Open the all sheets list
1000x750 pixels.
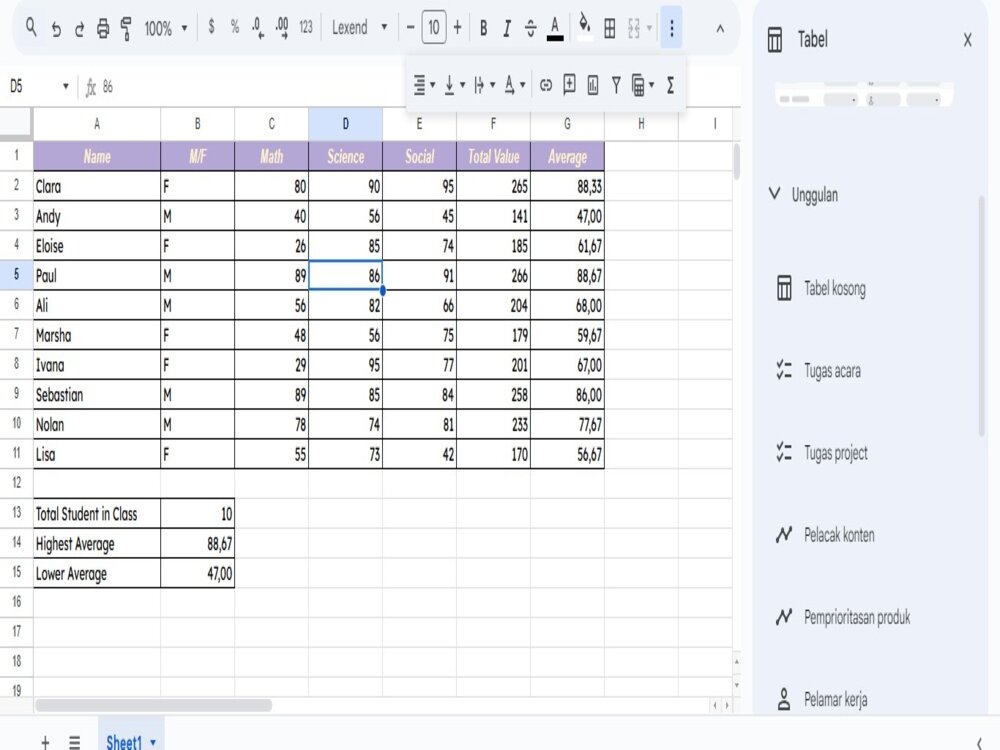[x=75, y=742]
